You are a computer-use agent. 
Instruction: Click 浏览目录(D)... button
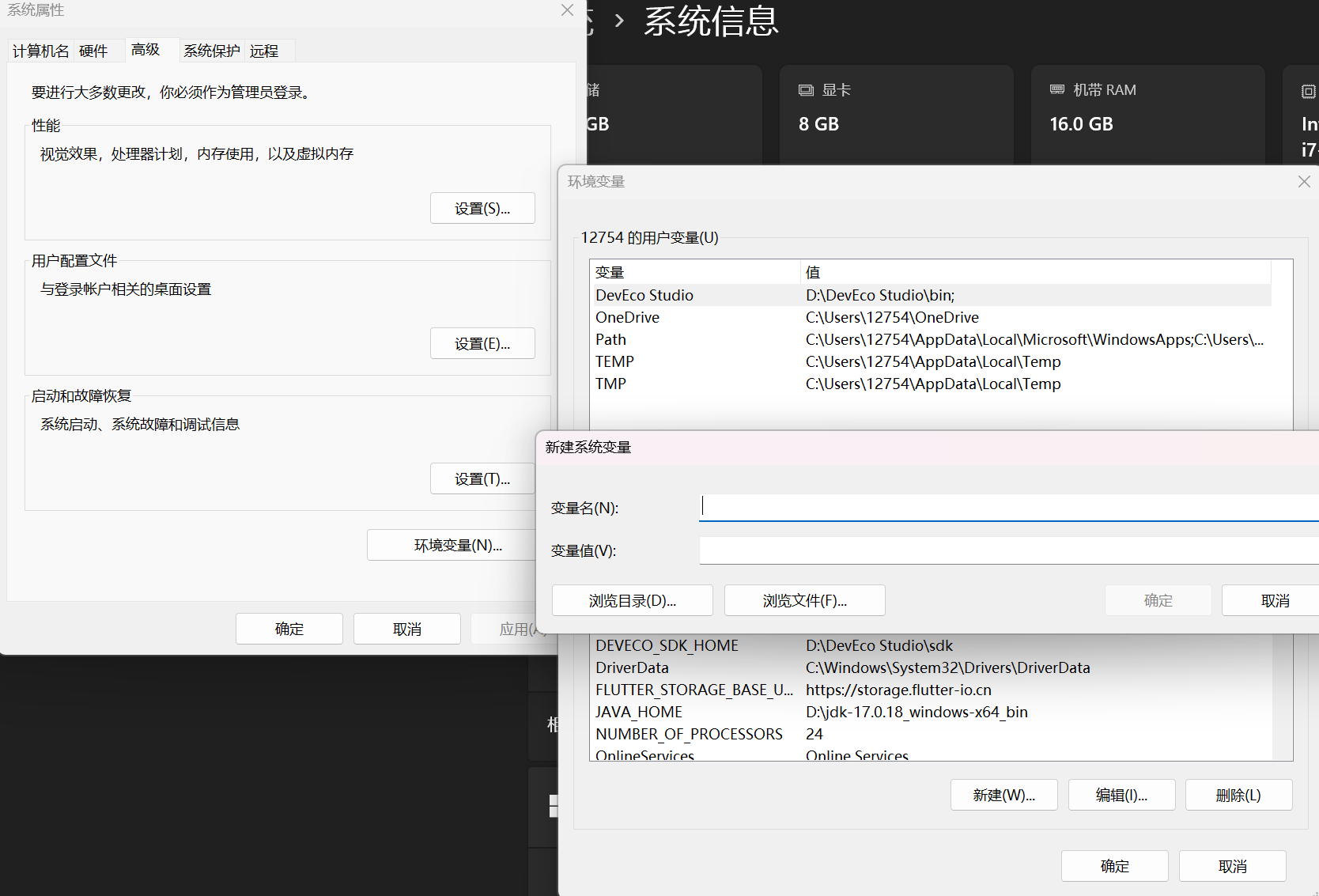click(x=633, y=600)
